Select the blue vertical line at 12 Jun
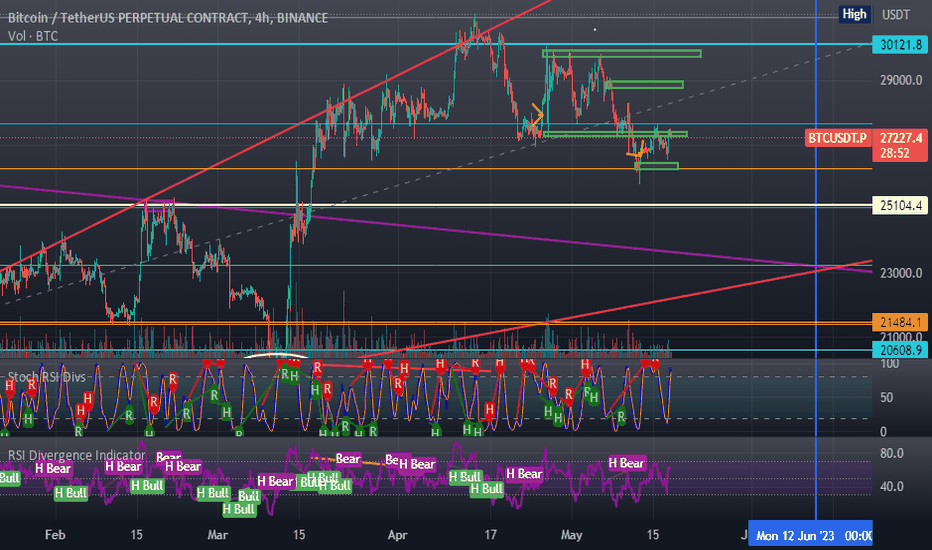 pos(816,262)
